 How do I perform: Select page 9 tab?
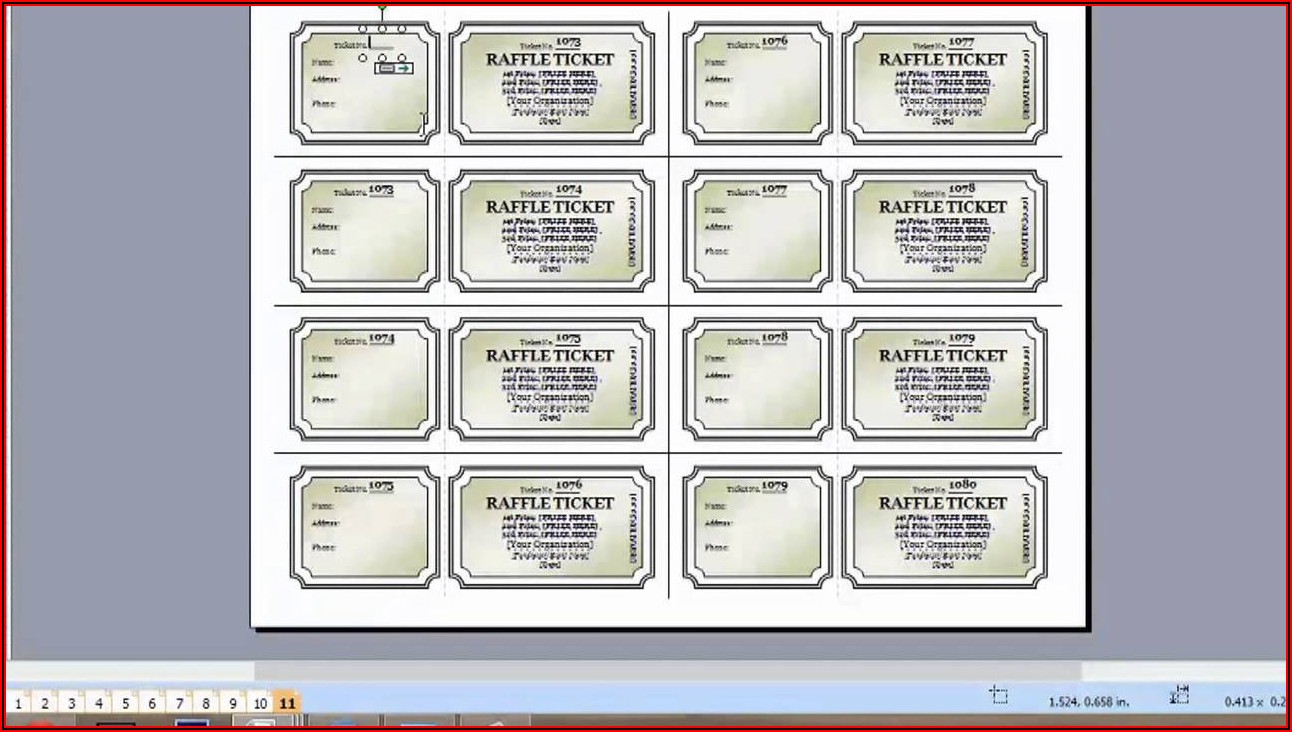pos(233,703)
